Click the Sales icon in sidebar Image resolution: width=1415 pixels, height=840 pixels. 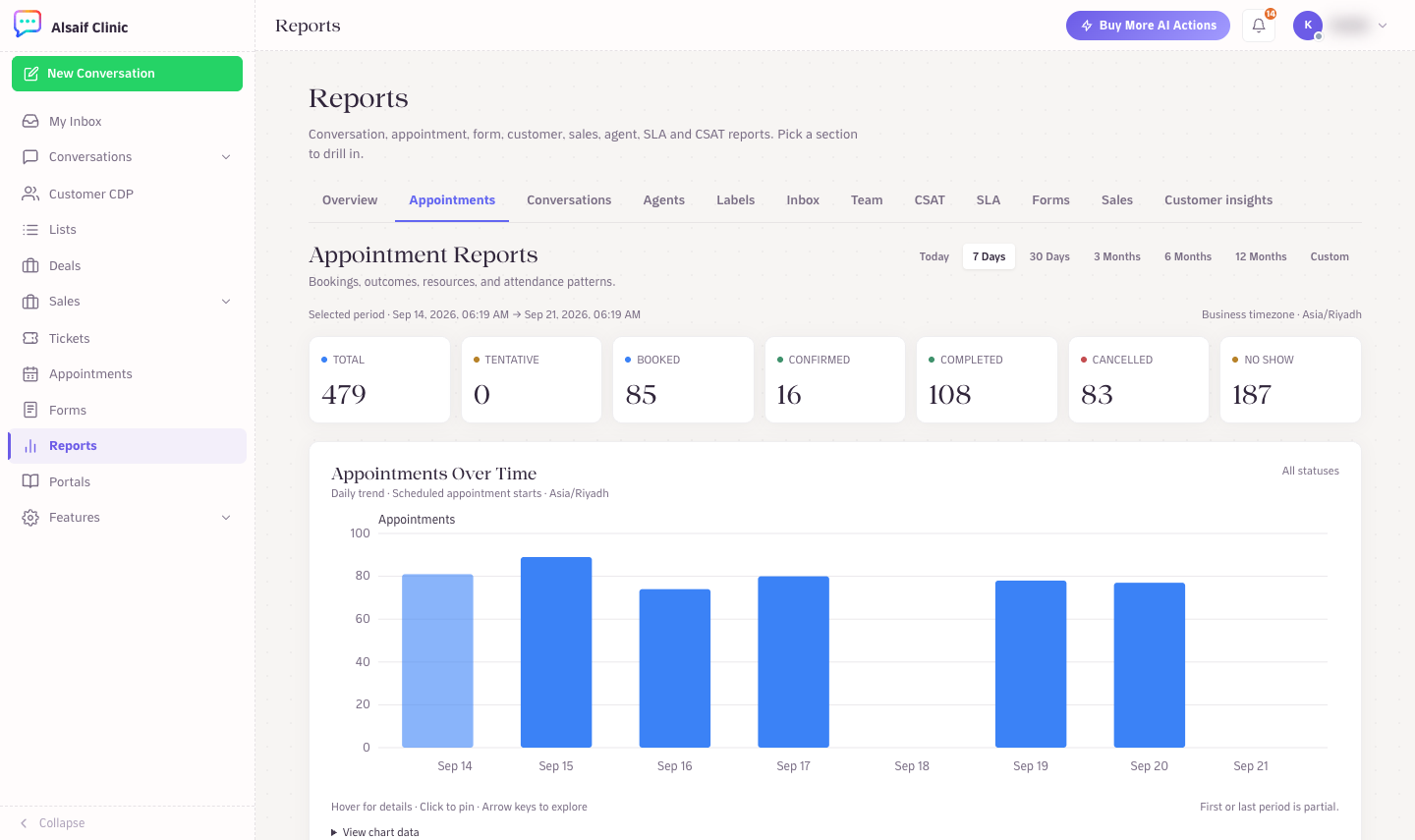[x=30, y=302]
